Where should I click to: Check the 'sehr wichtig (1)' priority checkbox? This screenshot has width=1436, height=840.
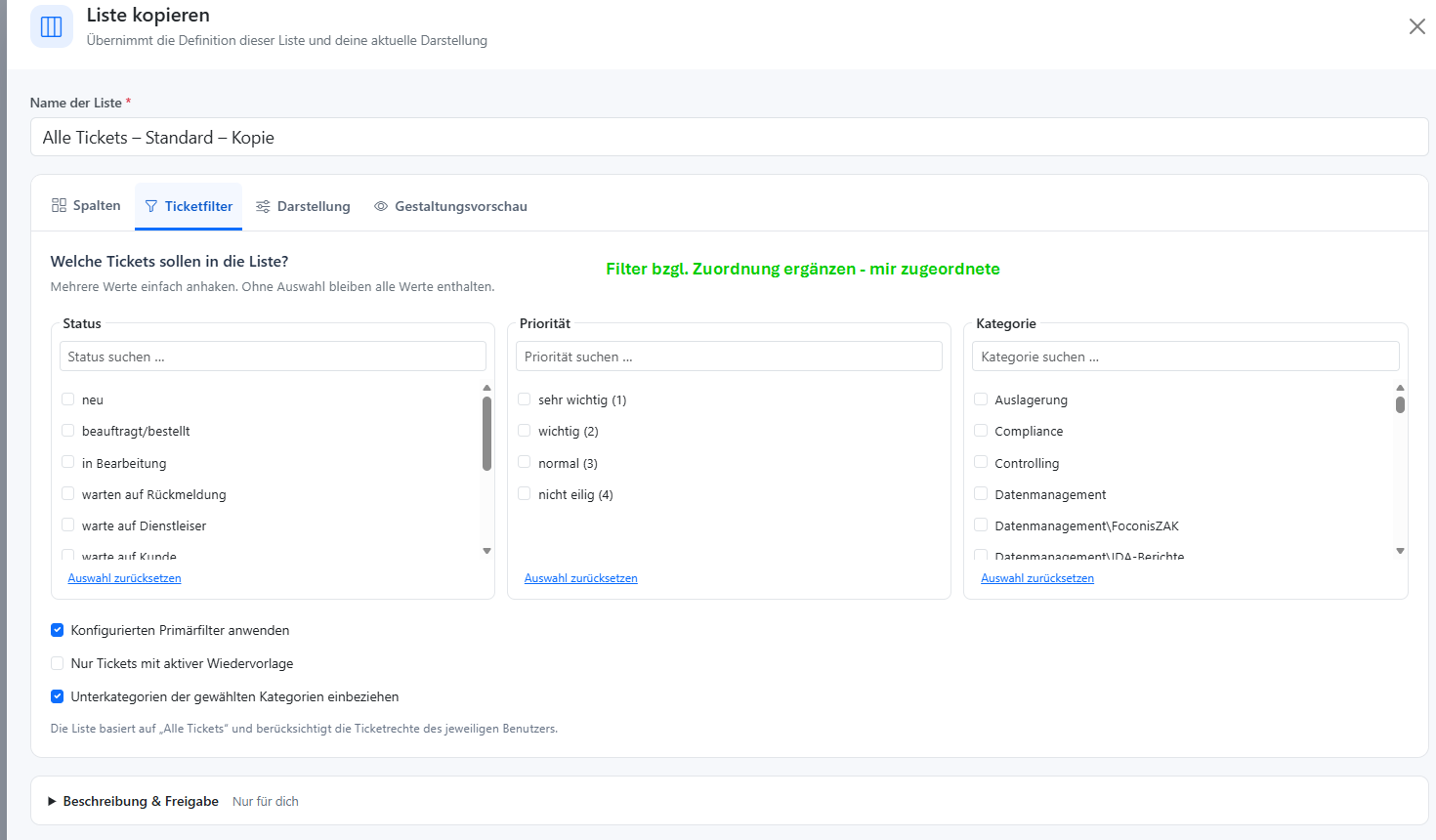[x=525, y=399]
